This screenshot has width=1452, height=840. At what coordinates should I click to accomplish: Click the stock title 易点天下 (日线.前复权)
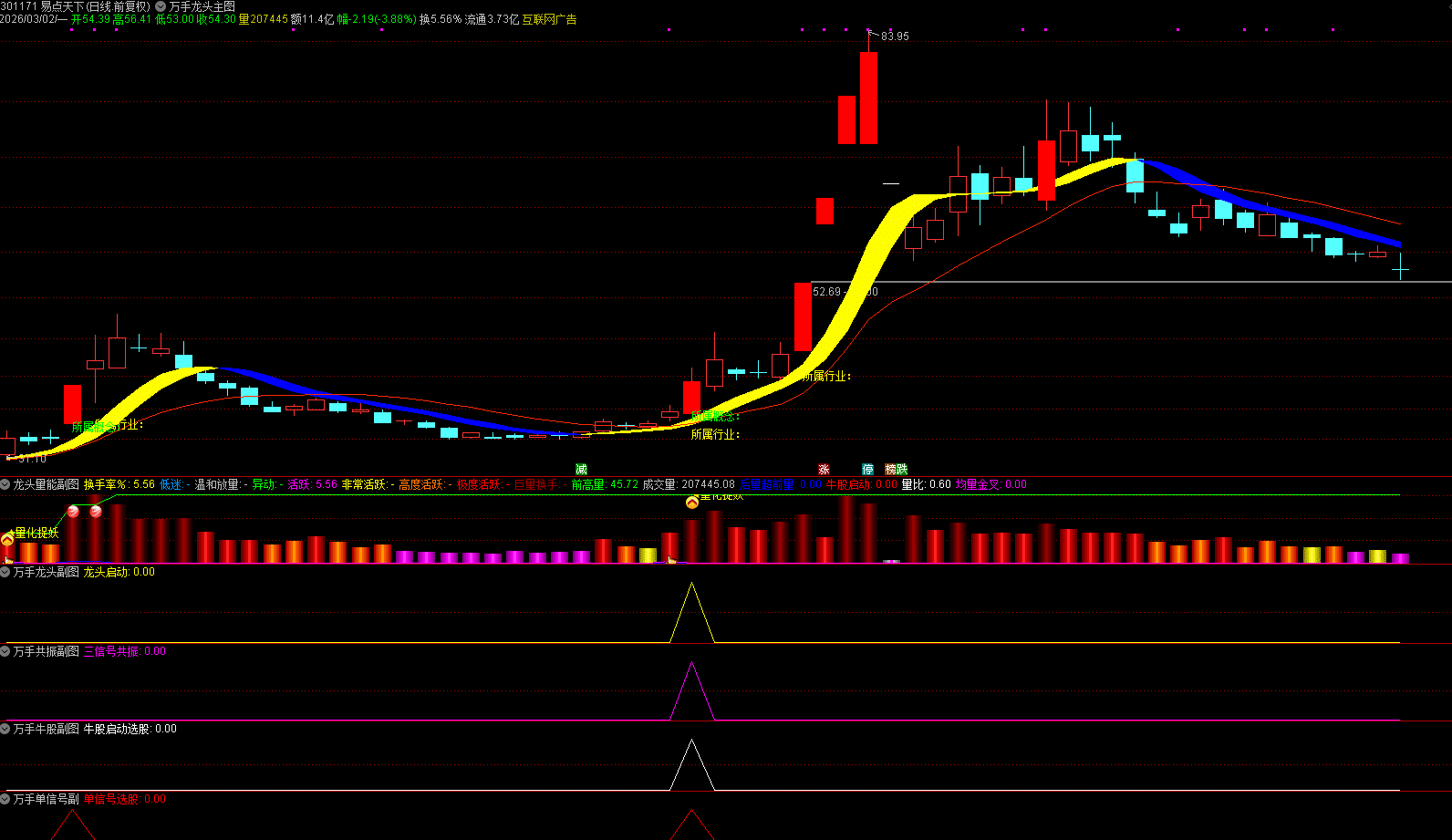point(95,6)
